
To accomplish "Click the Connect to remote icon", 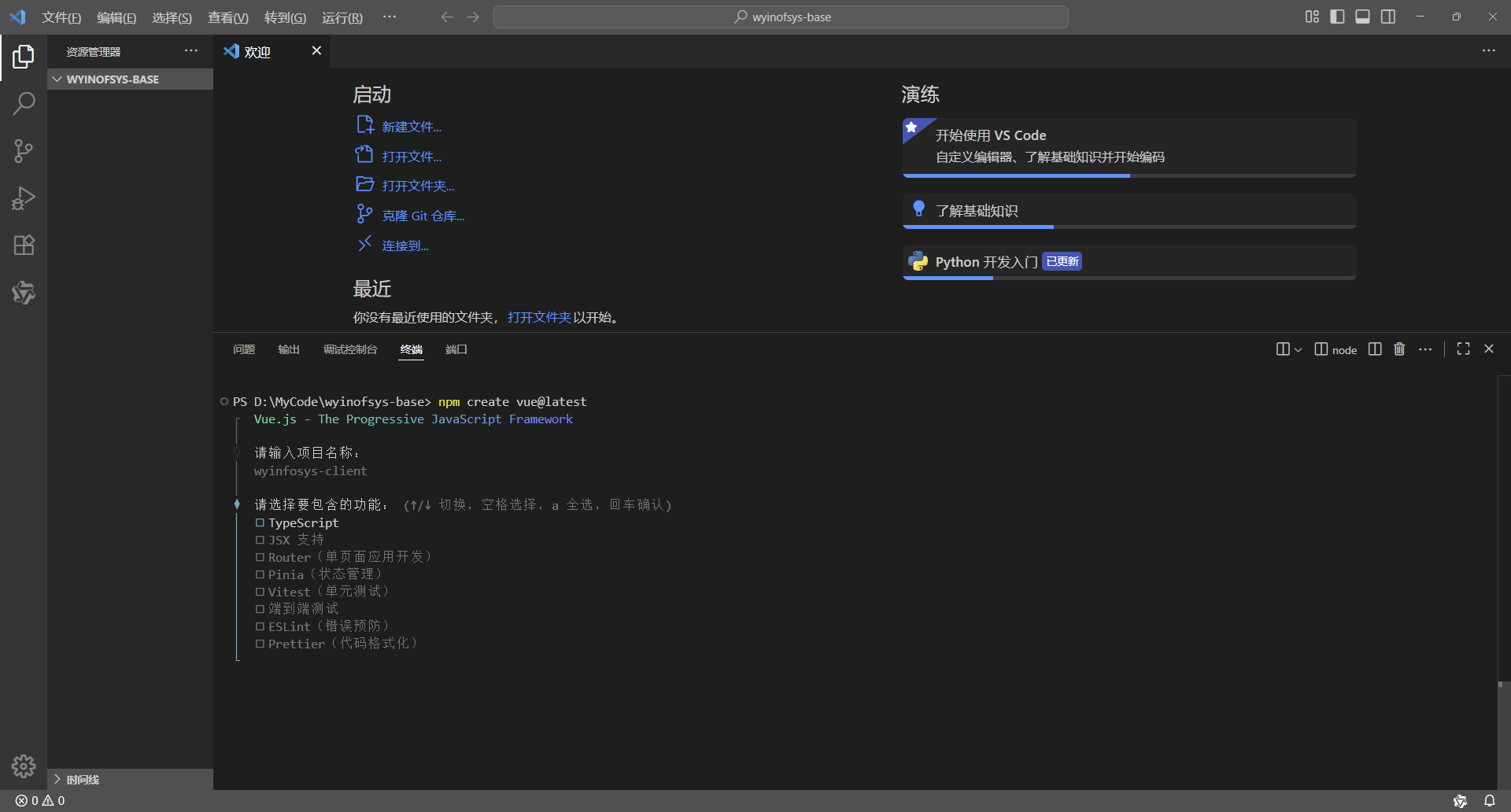I will (x=364, y=244).
